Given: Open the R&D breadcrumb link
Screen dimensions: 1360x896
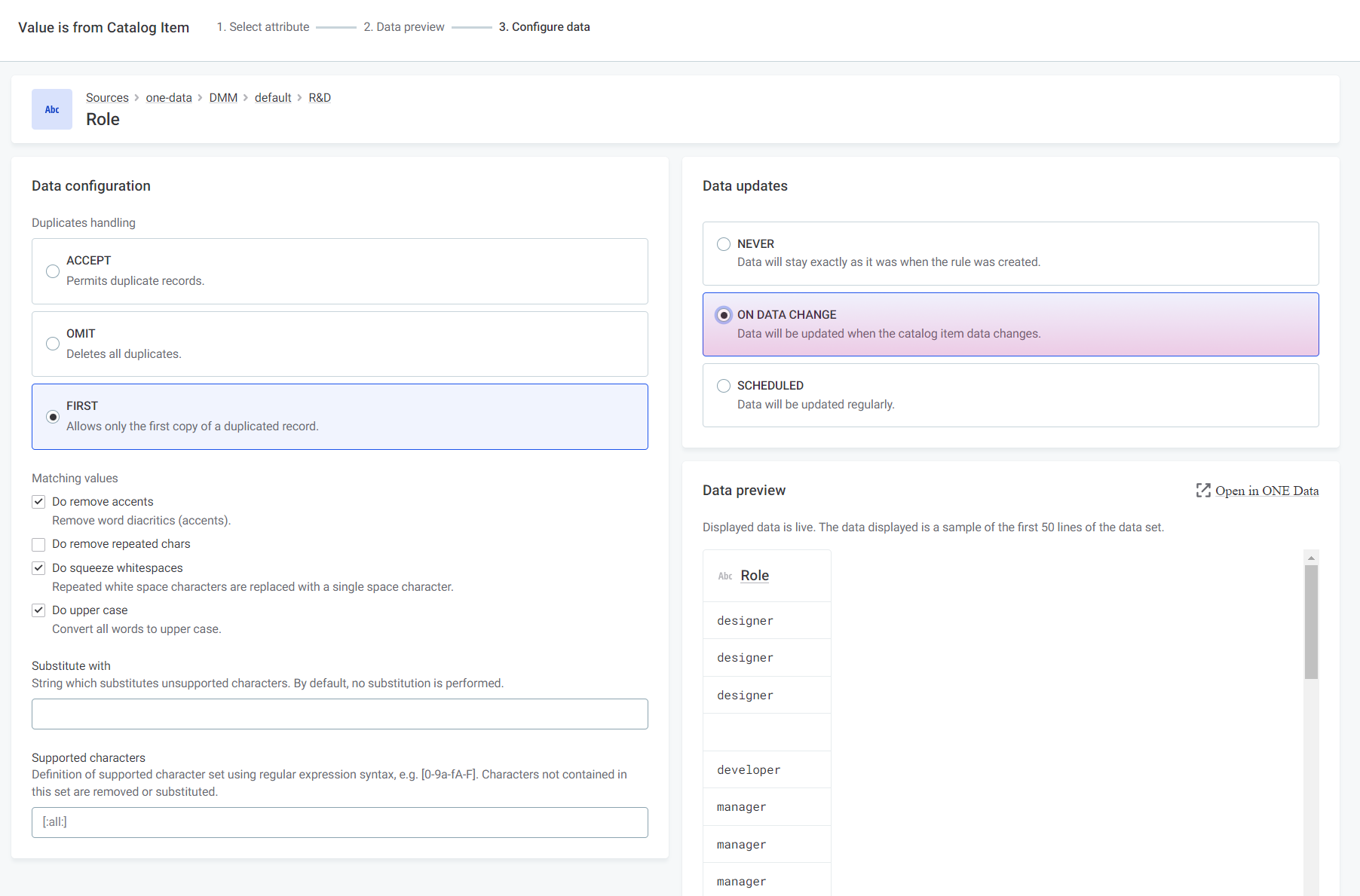Looking at the screenshot, I should click(x=320, y=98).
